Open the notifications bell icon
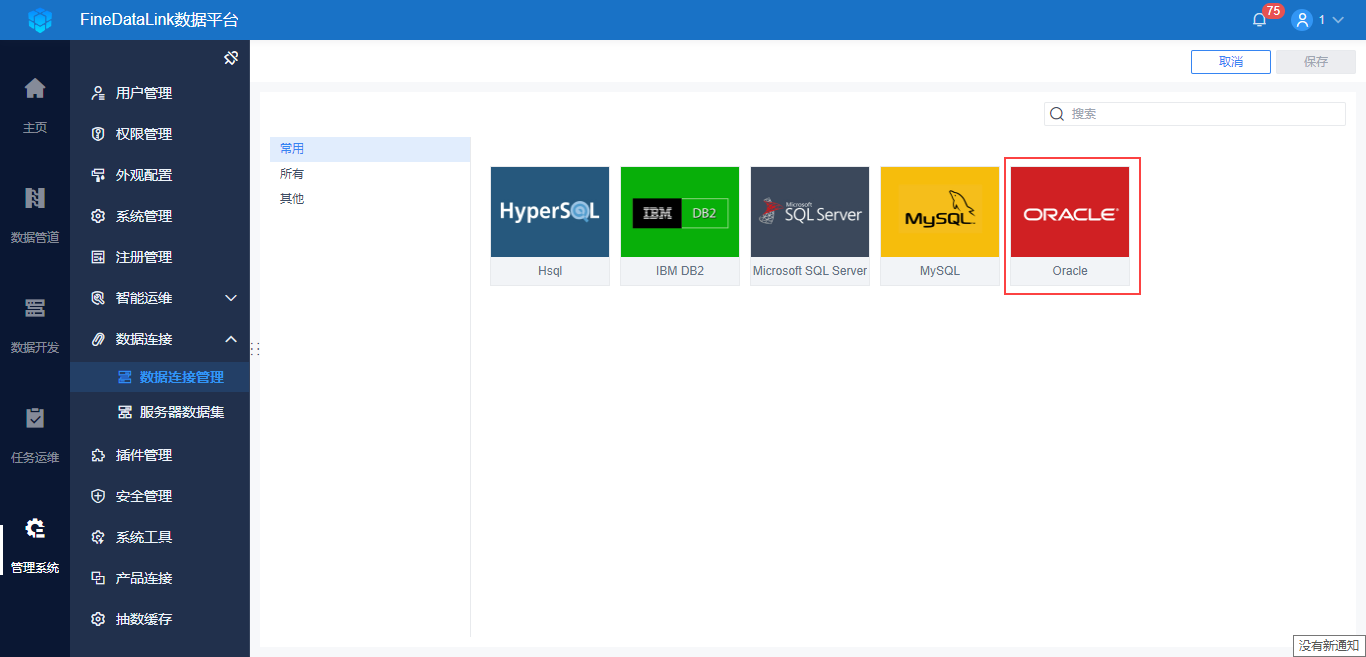The image size is (1366, 657). tap(1259, 20)
